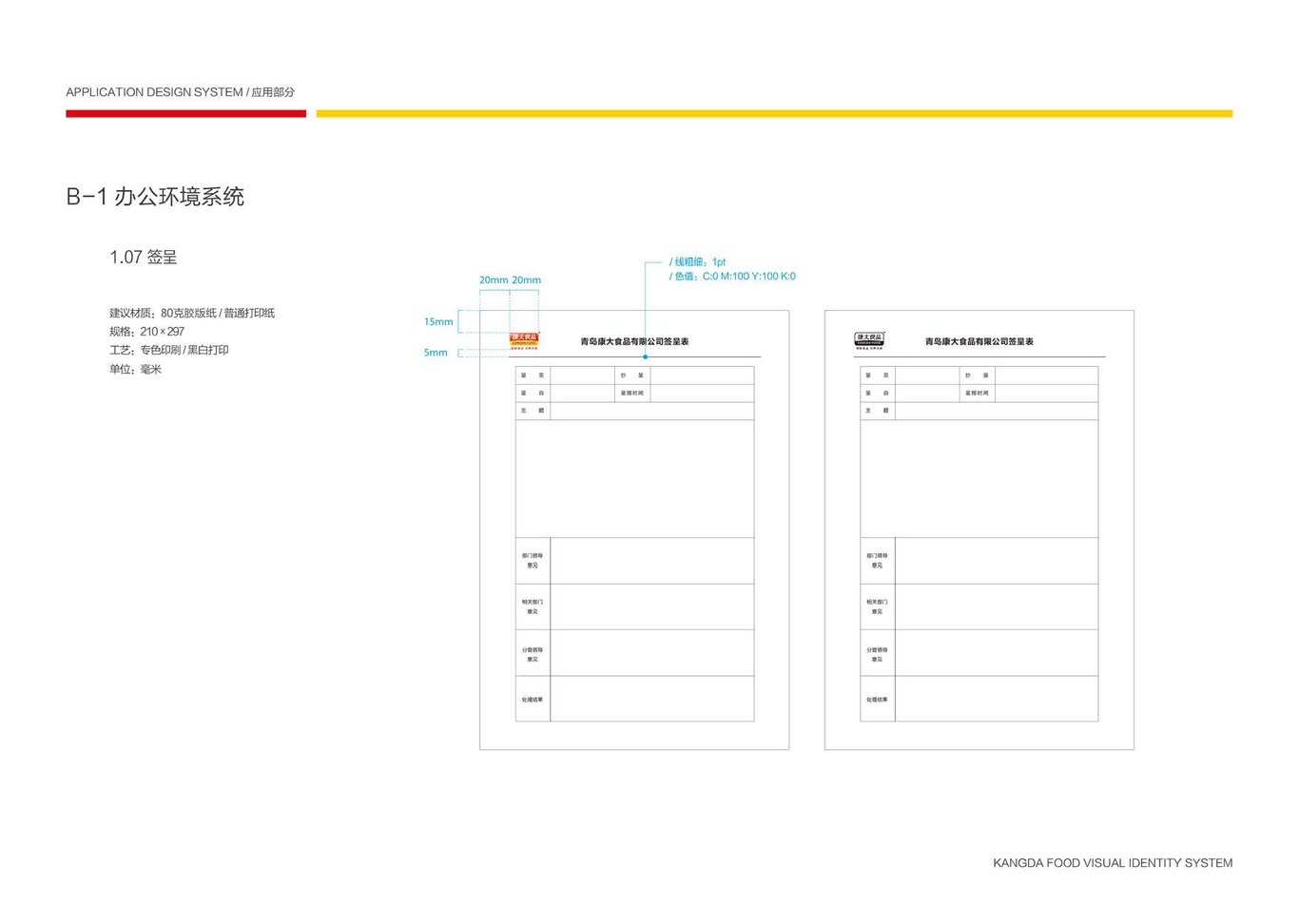Click the '规格：210×297' line
This screenshot has height=924, width=1299.
(146, 332)
